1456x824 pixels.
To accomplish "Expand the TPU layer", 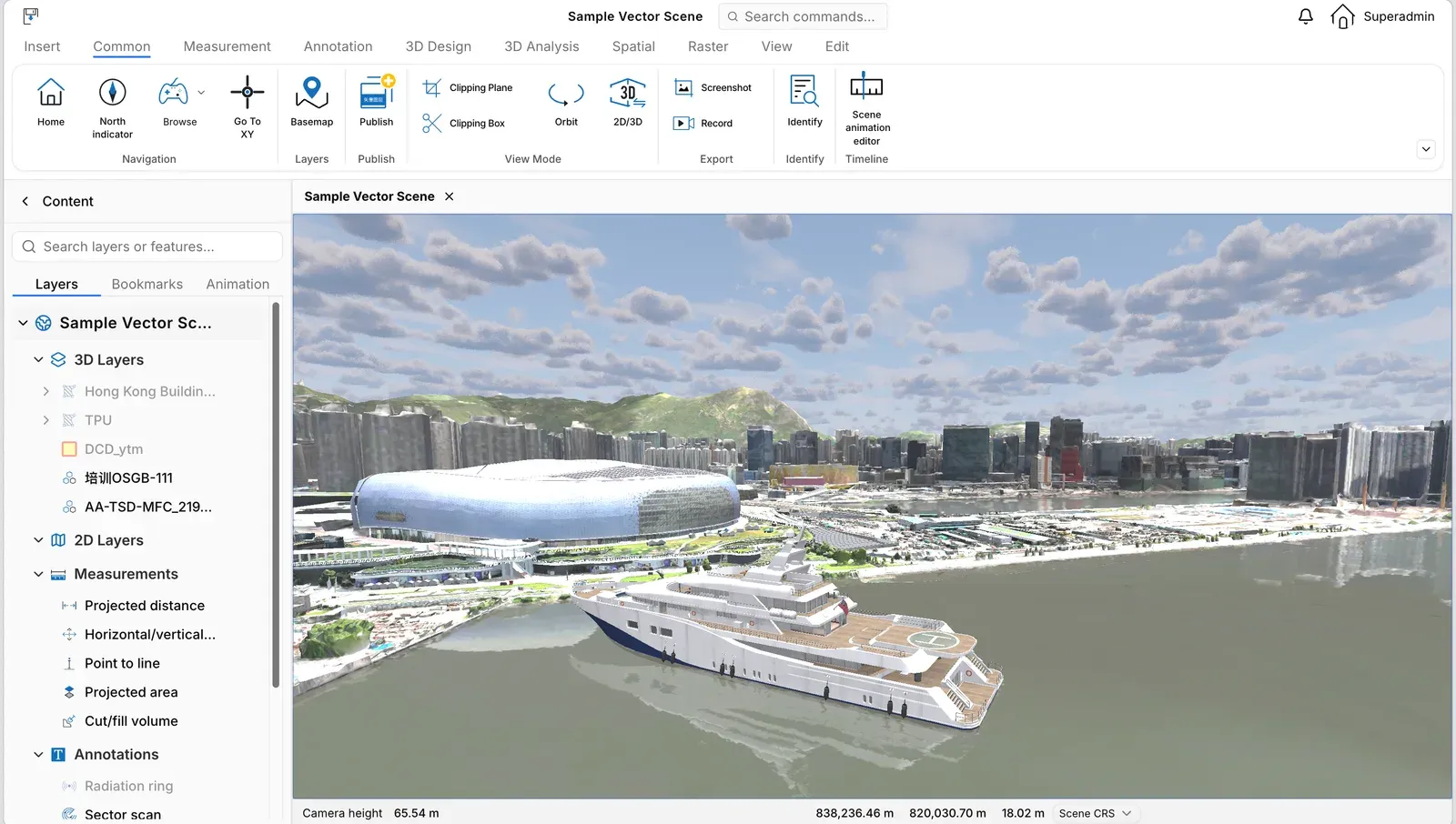I will (45, 420).
